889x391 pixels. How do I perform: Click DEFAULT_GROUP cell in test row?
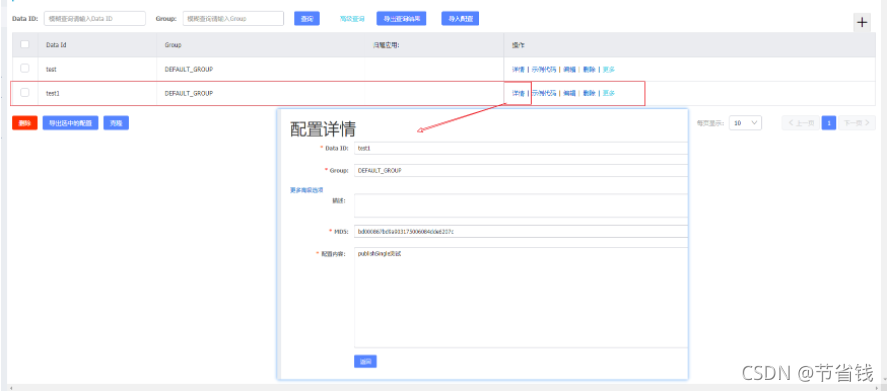[189, 69]
